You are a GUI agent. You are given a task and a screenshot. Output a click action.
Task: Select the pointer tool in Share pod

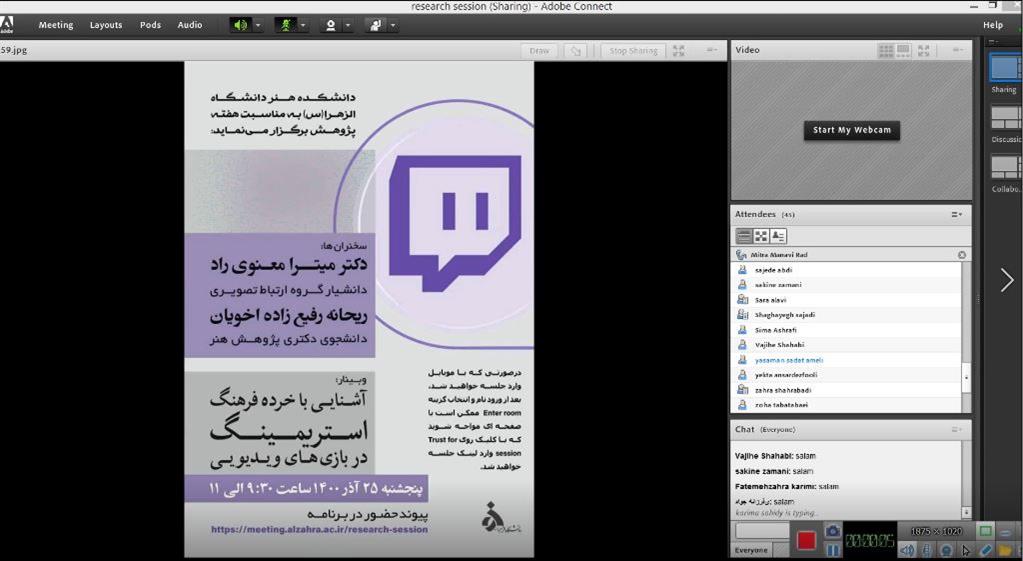click(575, 51)
